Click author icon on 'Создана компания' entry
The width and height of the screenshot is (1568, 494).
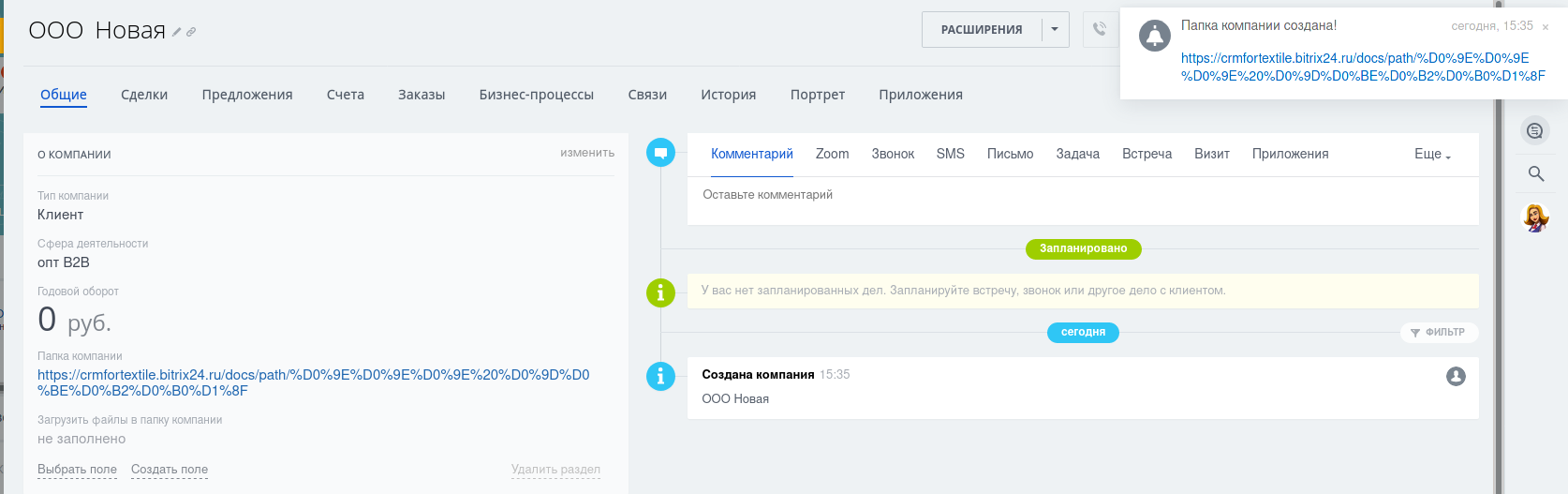click(x=1456, y=376)
